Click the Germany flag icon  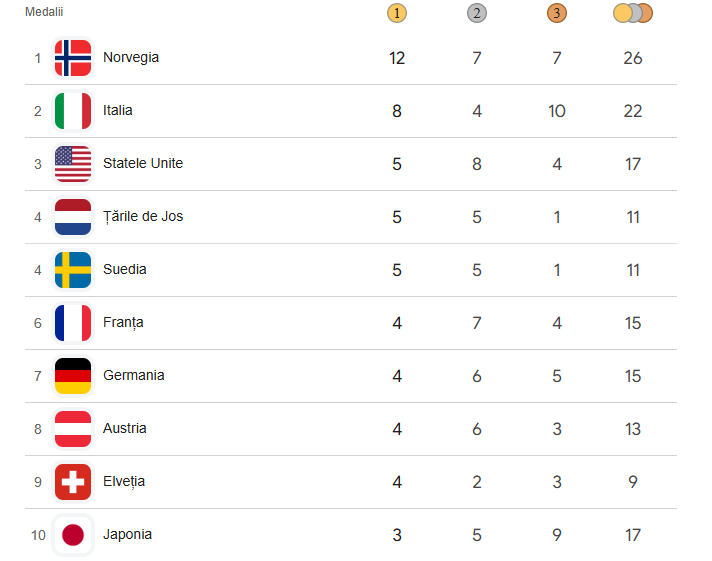pos(73,376)
